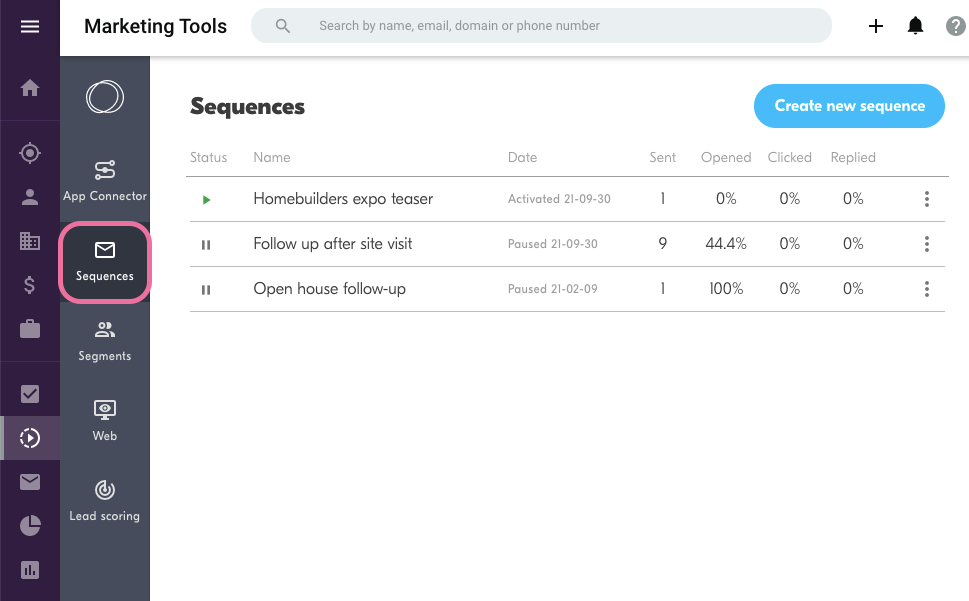Open the tasks checkmark icon
Viewport: 969px width, 601px height.
(x=30, y=394)
